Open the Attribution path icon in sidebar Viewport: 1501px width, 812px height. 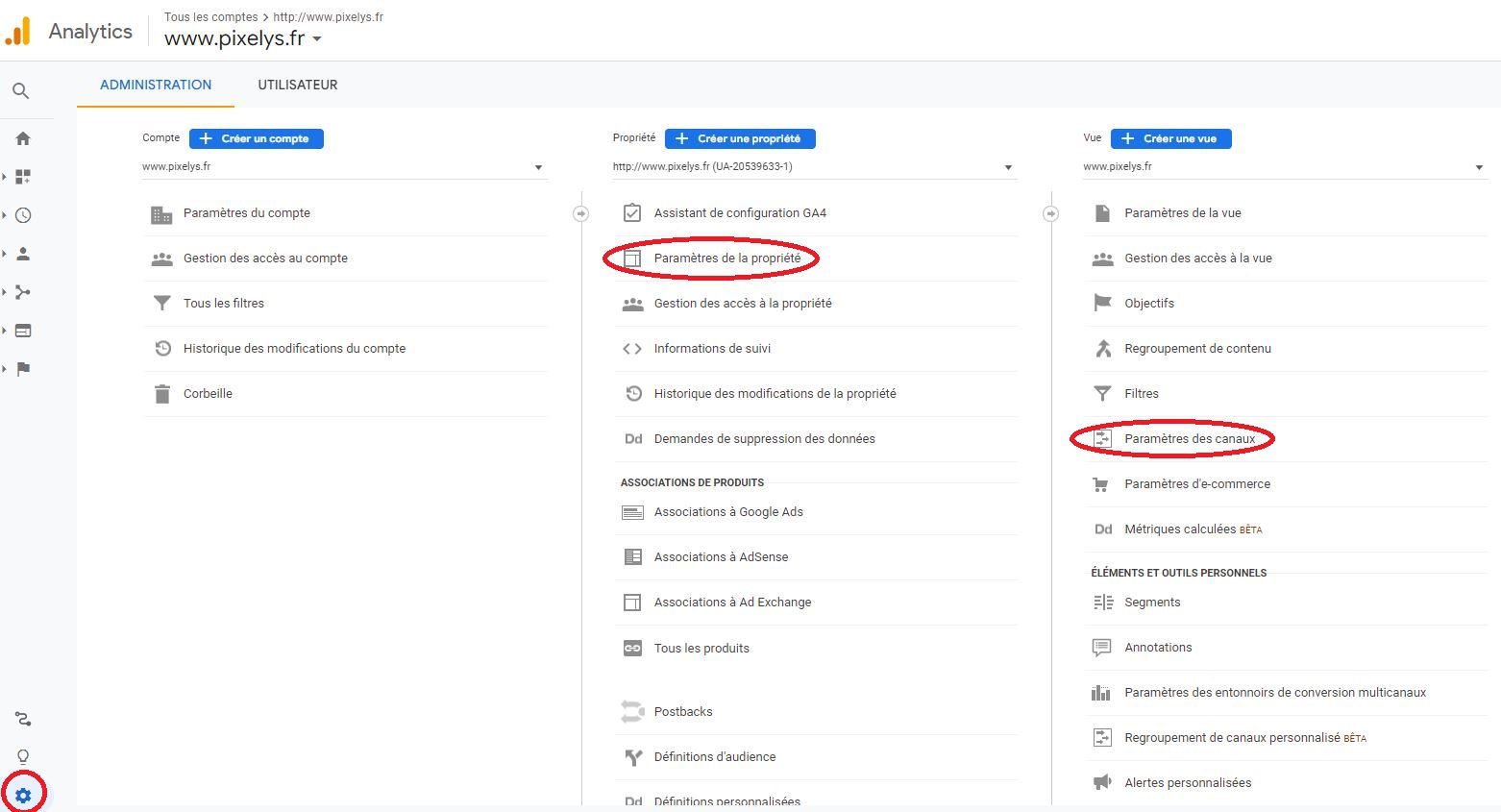point(23,719)
